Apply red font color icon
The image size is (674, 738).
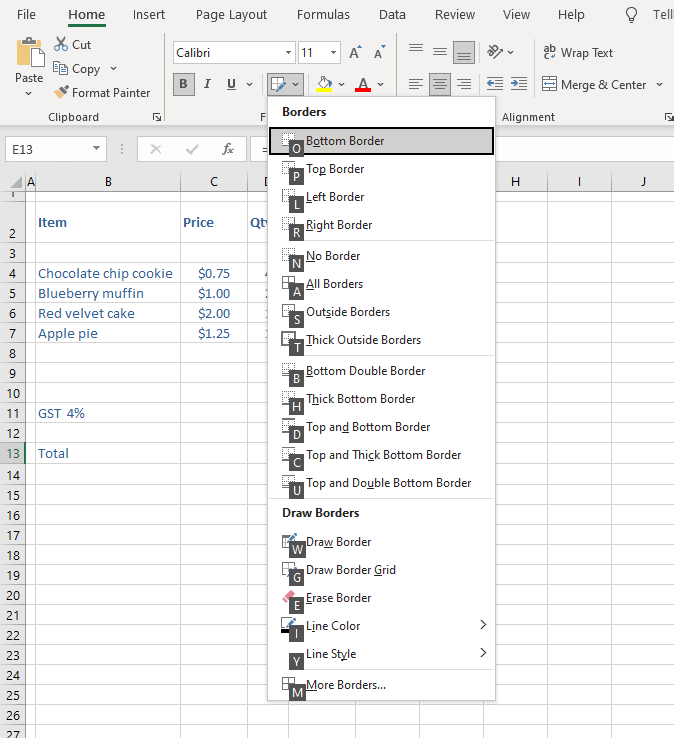[x=363, y=84]
